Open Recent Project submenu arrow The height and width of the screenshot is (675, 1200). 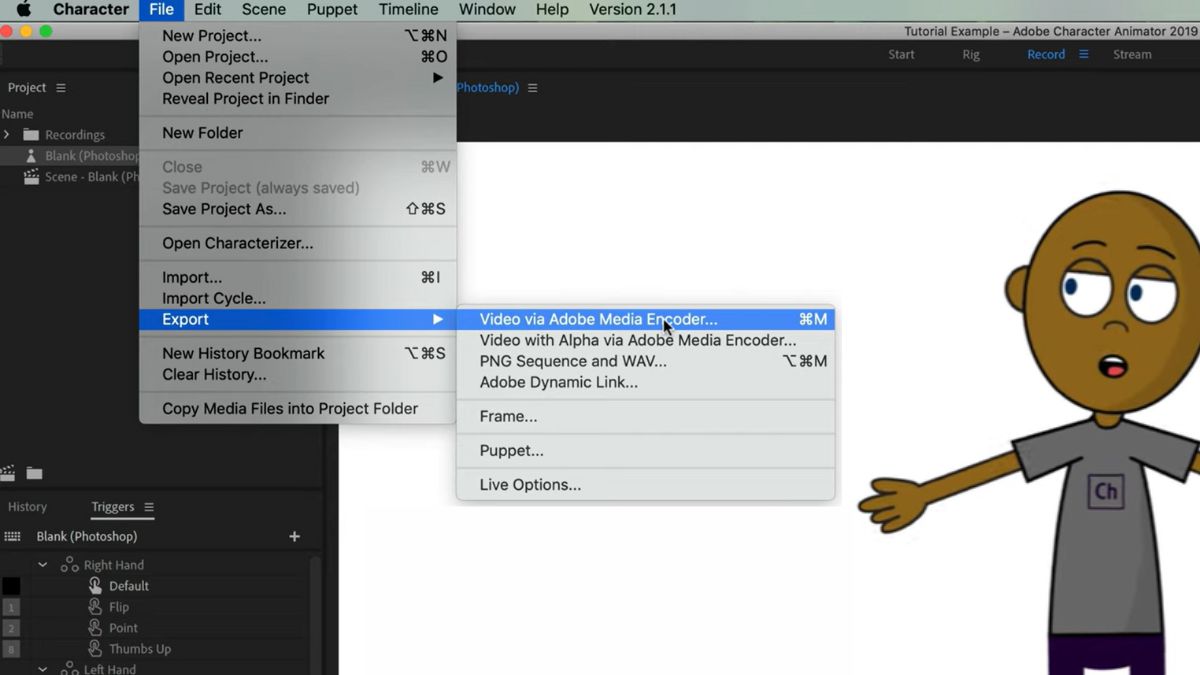[437, 78]
